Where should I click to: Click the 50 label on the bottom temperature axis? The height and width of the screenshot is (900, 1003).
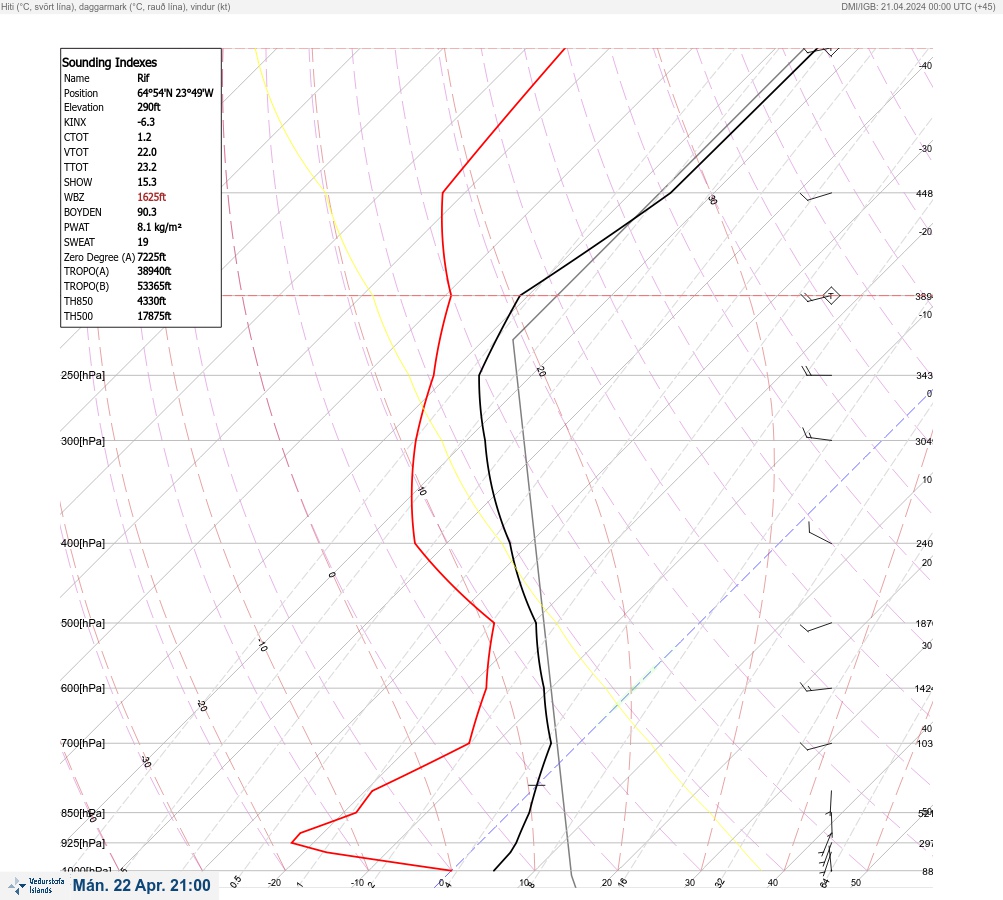(856, 883)
